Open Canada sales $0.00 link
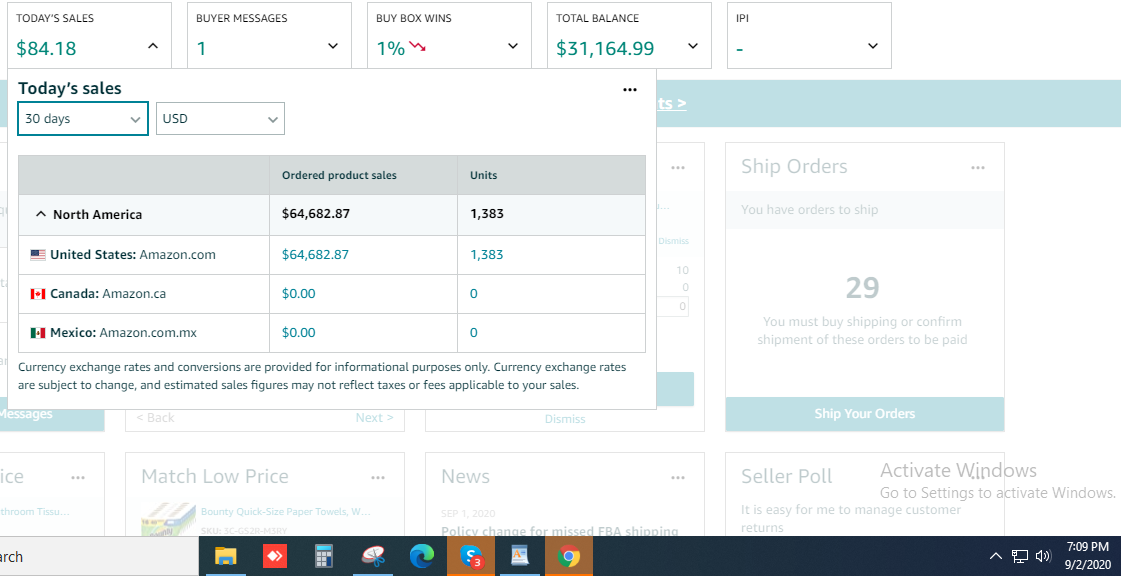The width and height of the screenshot is (1121, 576). (298, 294)
